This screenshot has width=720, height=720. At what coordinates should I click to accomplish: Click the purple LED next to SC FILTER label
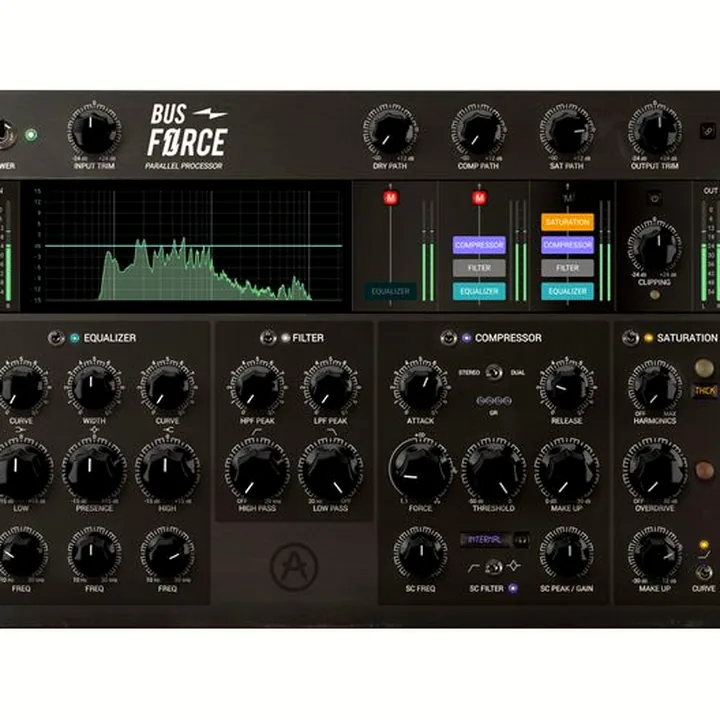click(513, 588)
